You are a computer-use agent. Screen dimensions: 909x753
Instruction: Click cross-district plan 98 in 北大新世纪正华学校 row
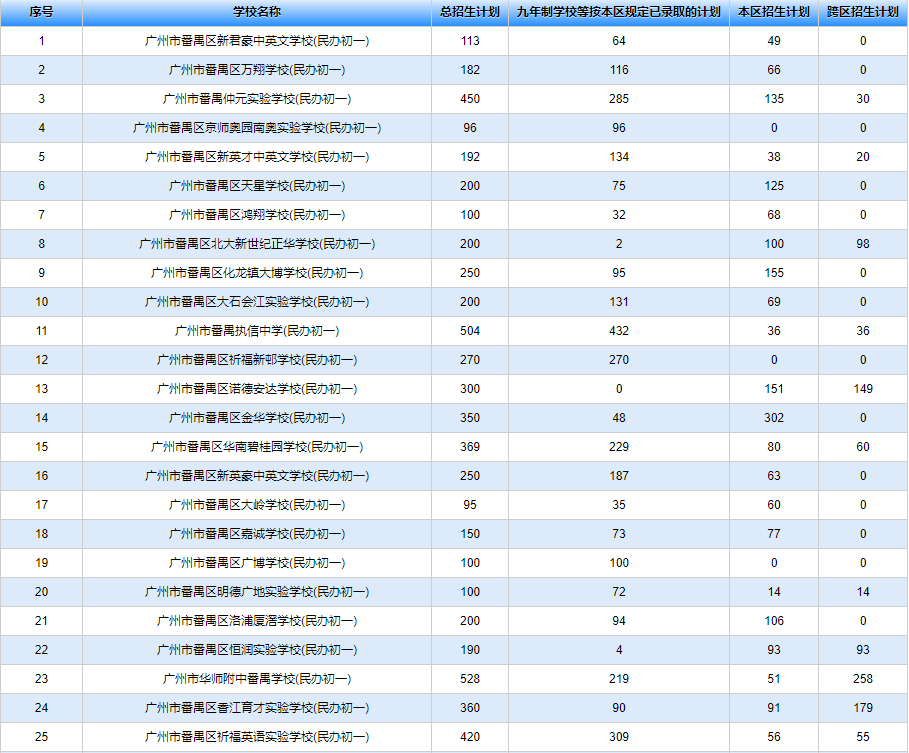click(x=863, y=244)
